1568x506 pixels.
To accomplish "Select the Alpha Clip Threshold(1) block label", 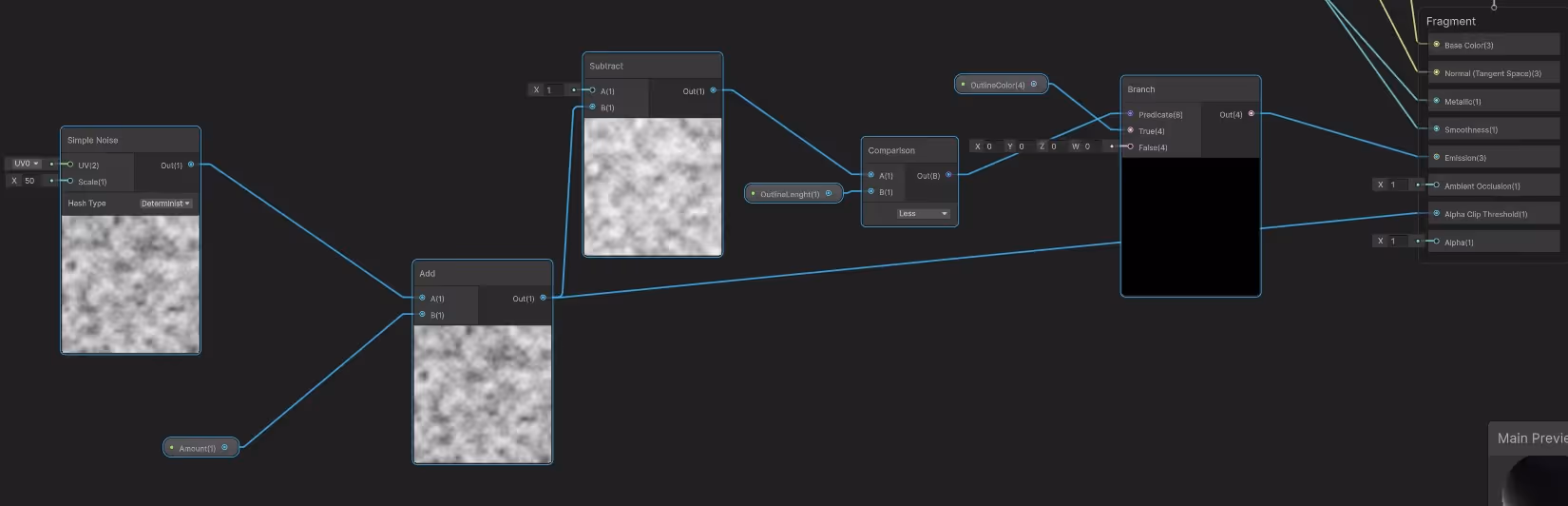I will pyautogui.click(x=1485, y=214).
